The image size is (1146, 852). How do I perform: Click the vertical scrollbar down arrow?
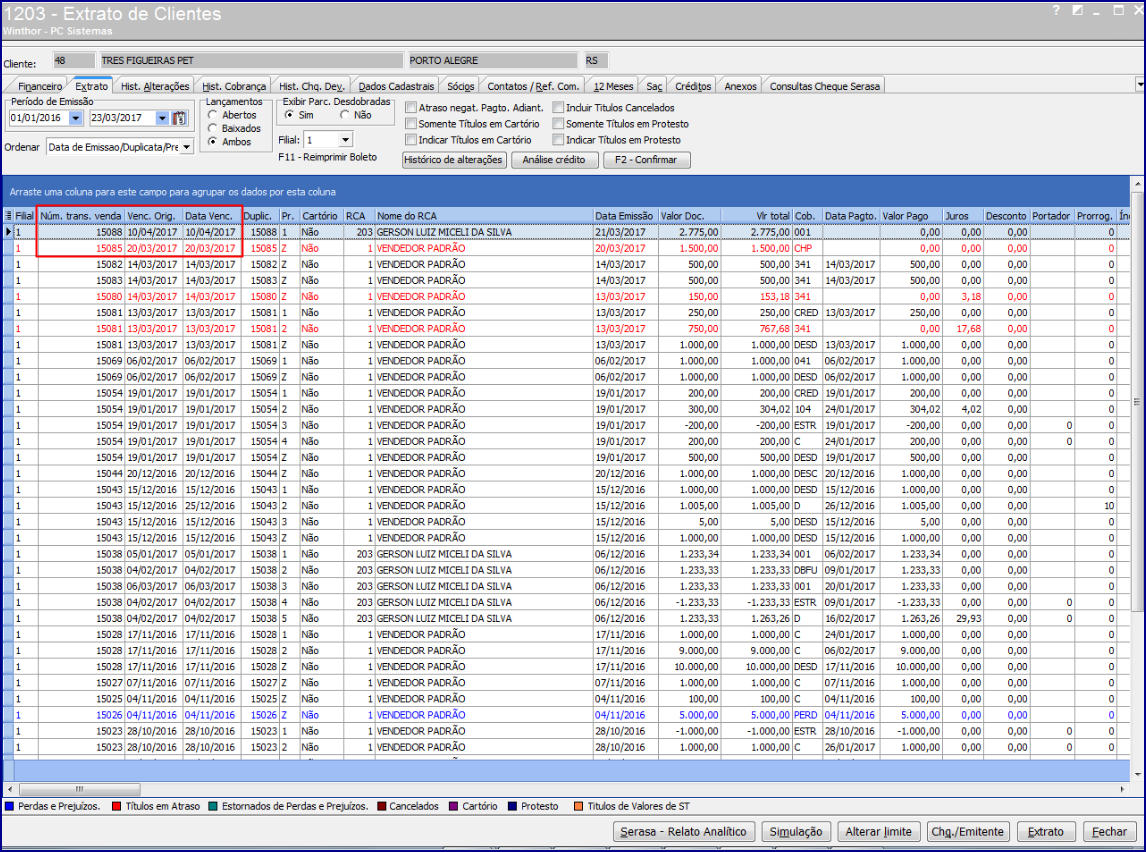coord(1136,775)
